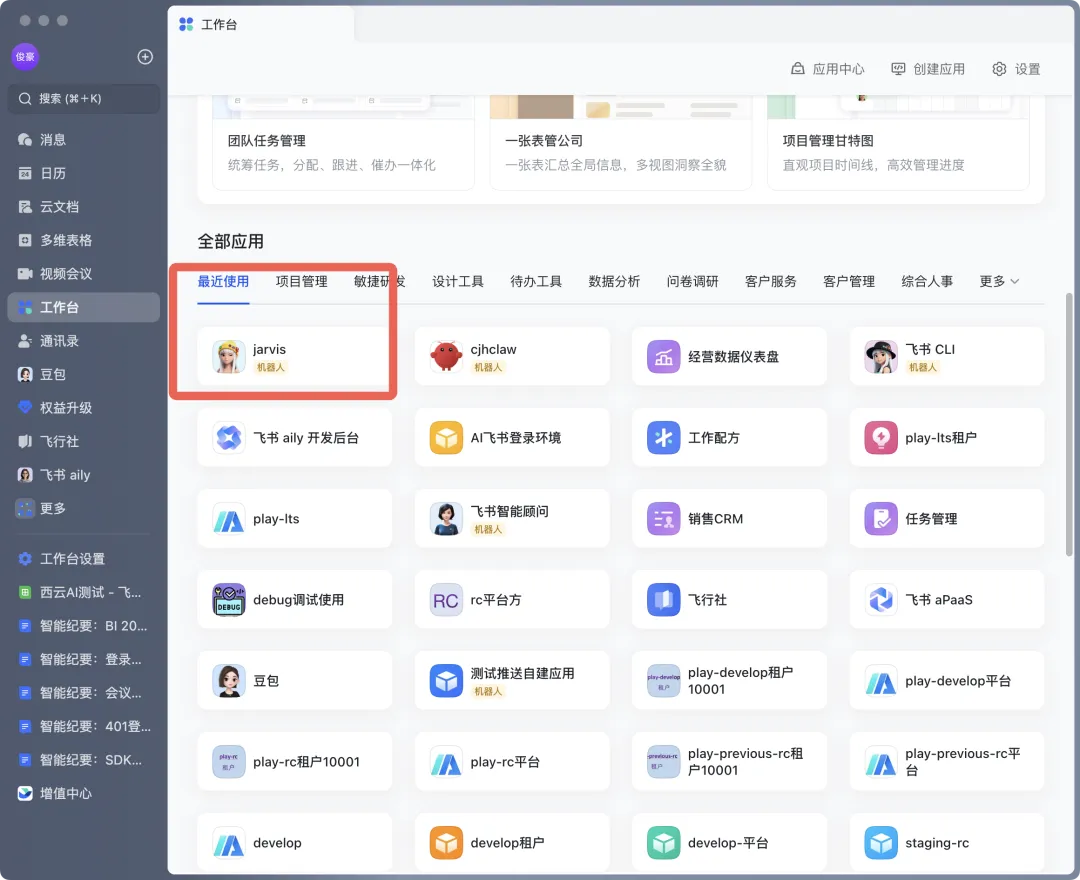Open the 豆包 app card avatar

pos(229,681)
